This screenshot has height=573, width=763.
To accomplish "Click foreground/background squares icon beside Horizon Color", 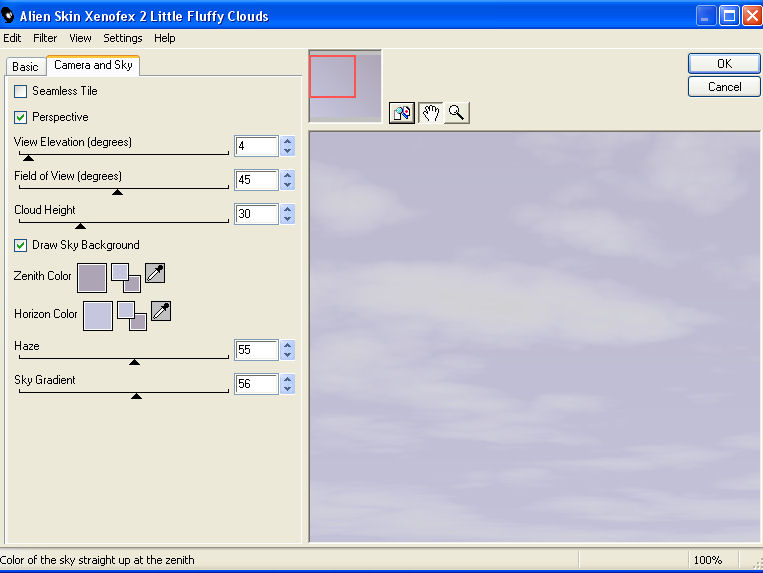I will tap(131, 315).
